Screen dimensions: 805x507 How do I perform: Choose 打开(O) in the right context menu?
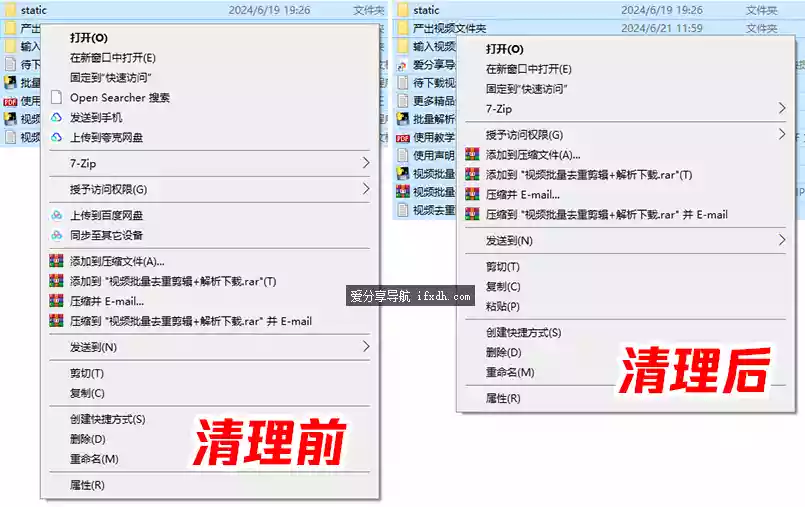tap(505, 49)
